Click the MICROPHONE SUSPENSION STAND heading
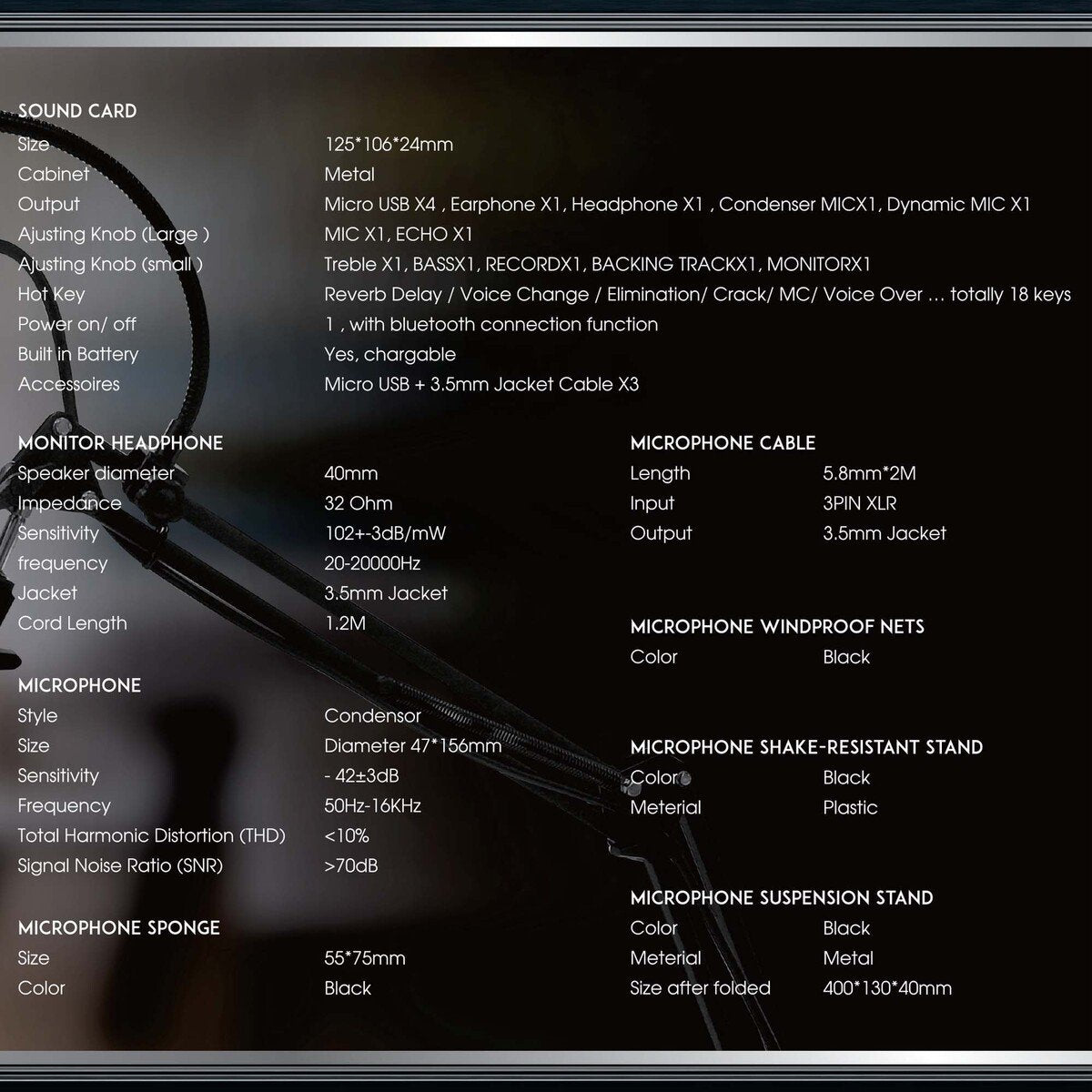 [x=781, y=898]
